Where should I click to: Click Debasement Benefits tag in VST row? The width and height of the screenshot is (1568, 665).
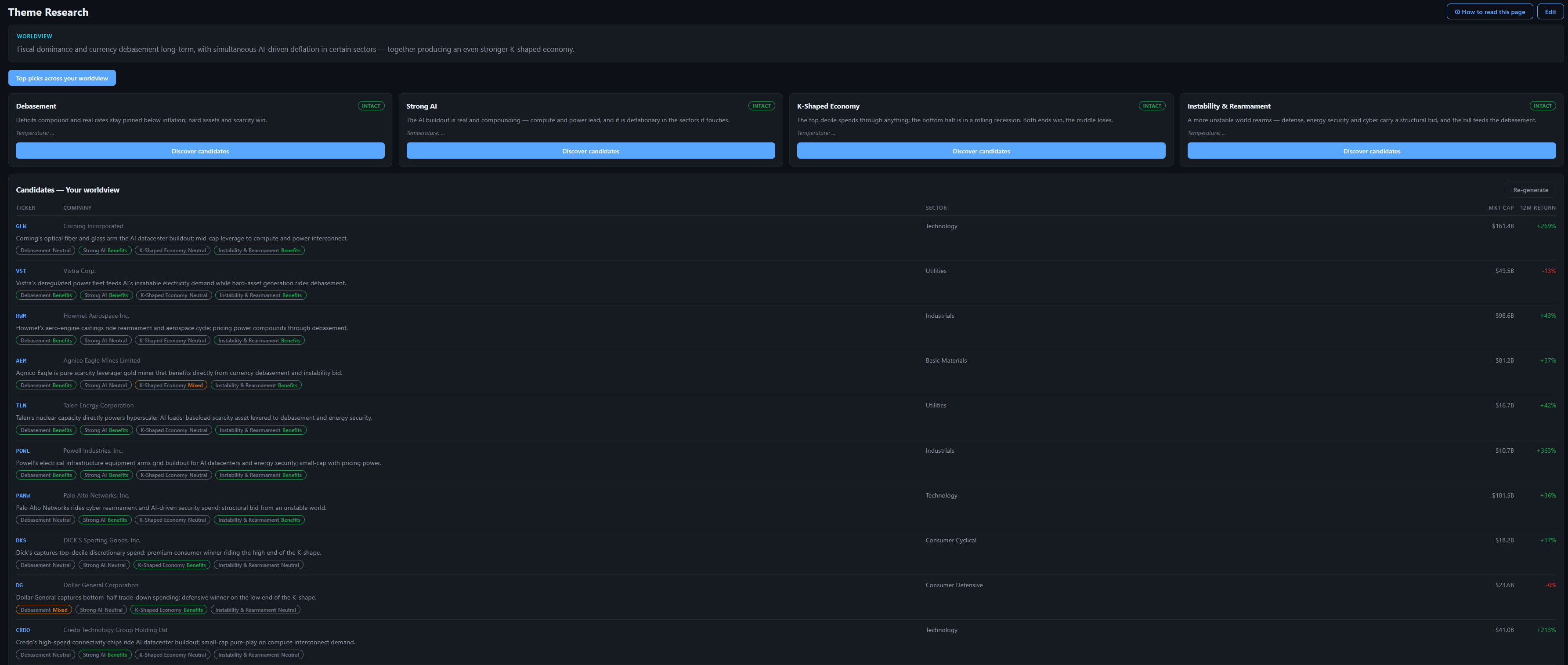[46, 295]
